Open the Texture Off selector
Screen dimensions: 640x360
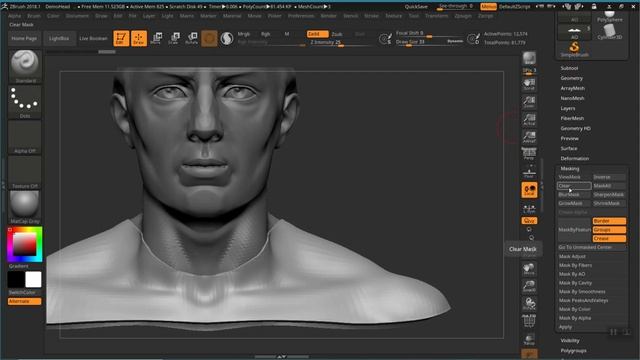click(x=25, y=172)
